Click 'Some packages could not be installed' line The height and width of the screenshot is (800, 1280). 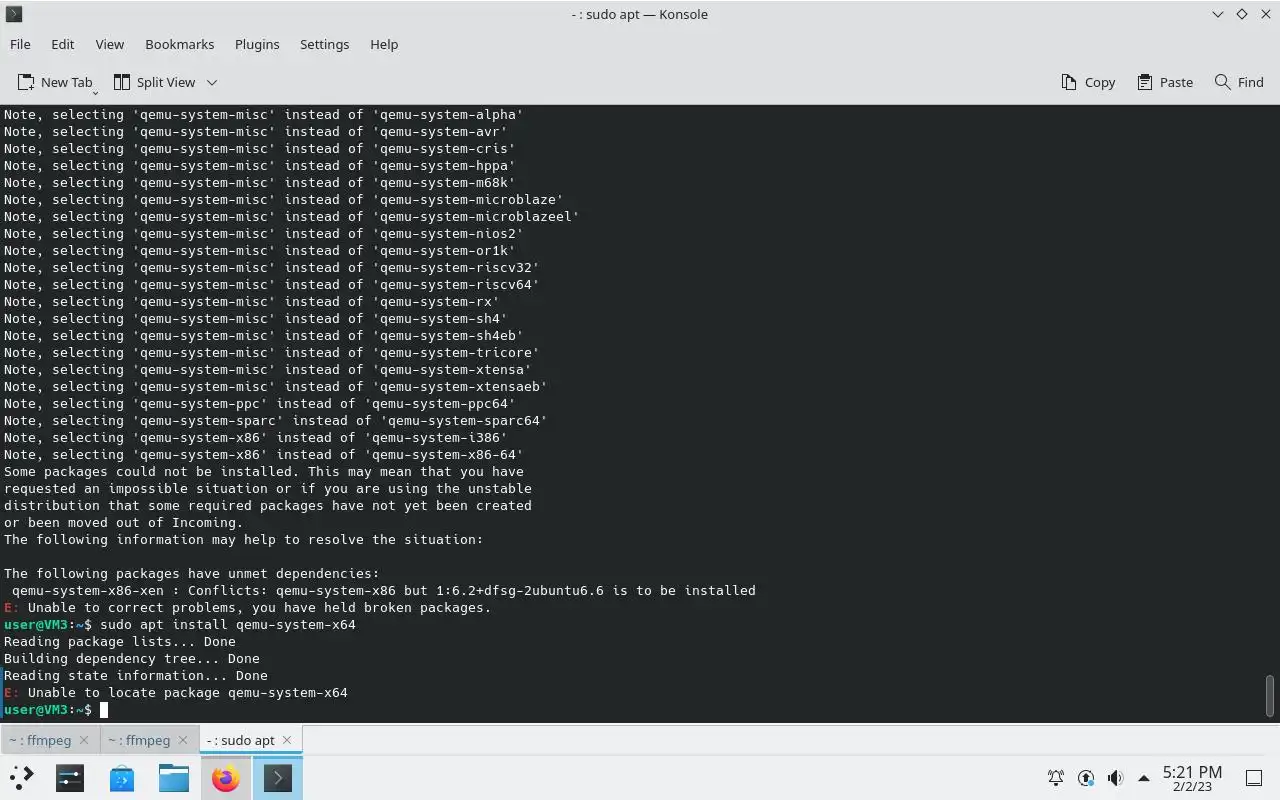point(264,471)
